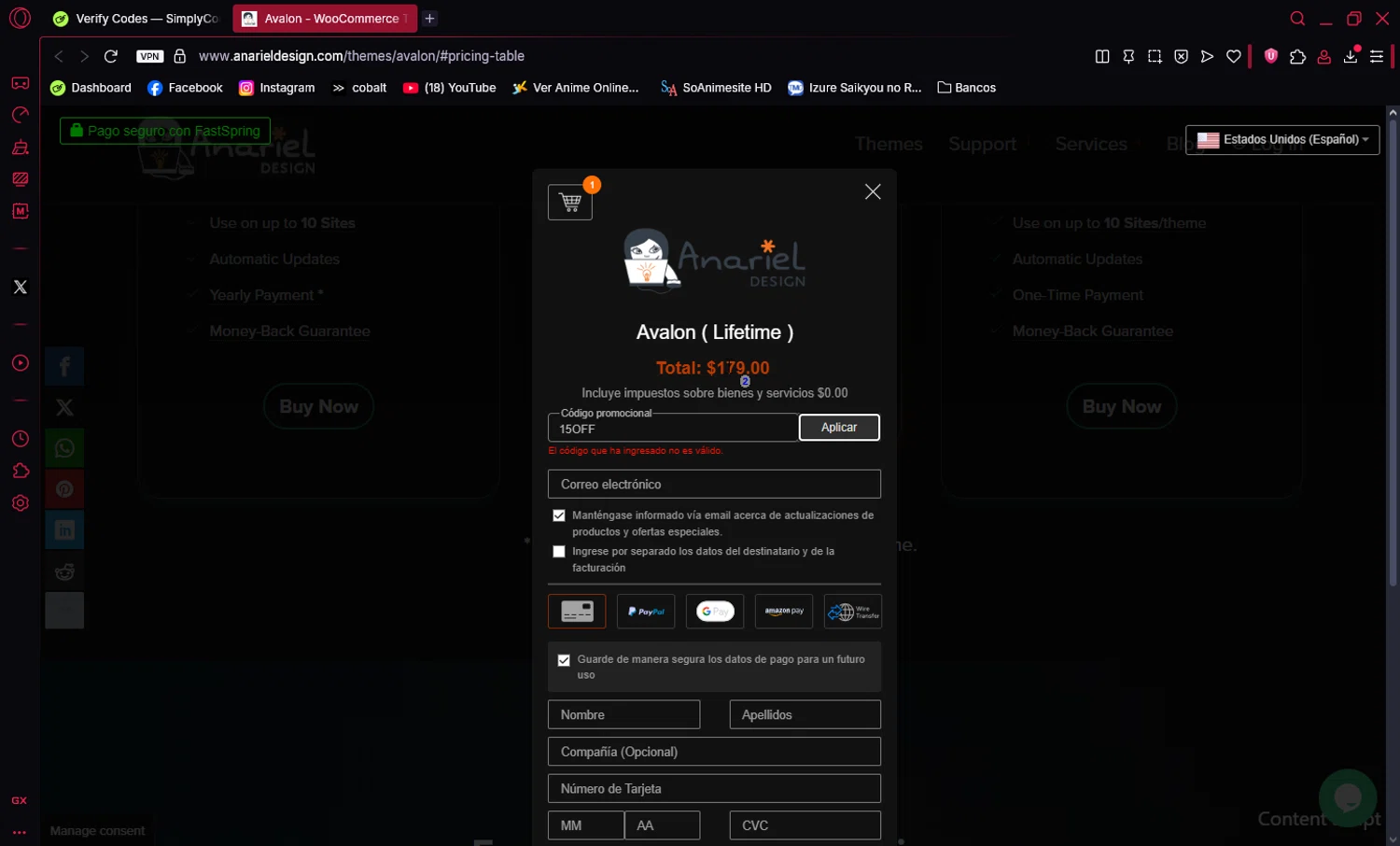Viewport: 1400px width, 846px height.
Task: Open Opera GX main menu logo
Action: pos(20,18)
